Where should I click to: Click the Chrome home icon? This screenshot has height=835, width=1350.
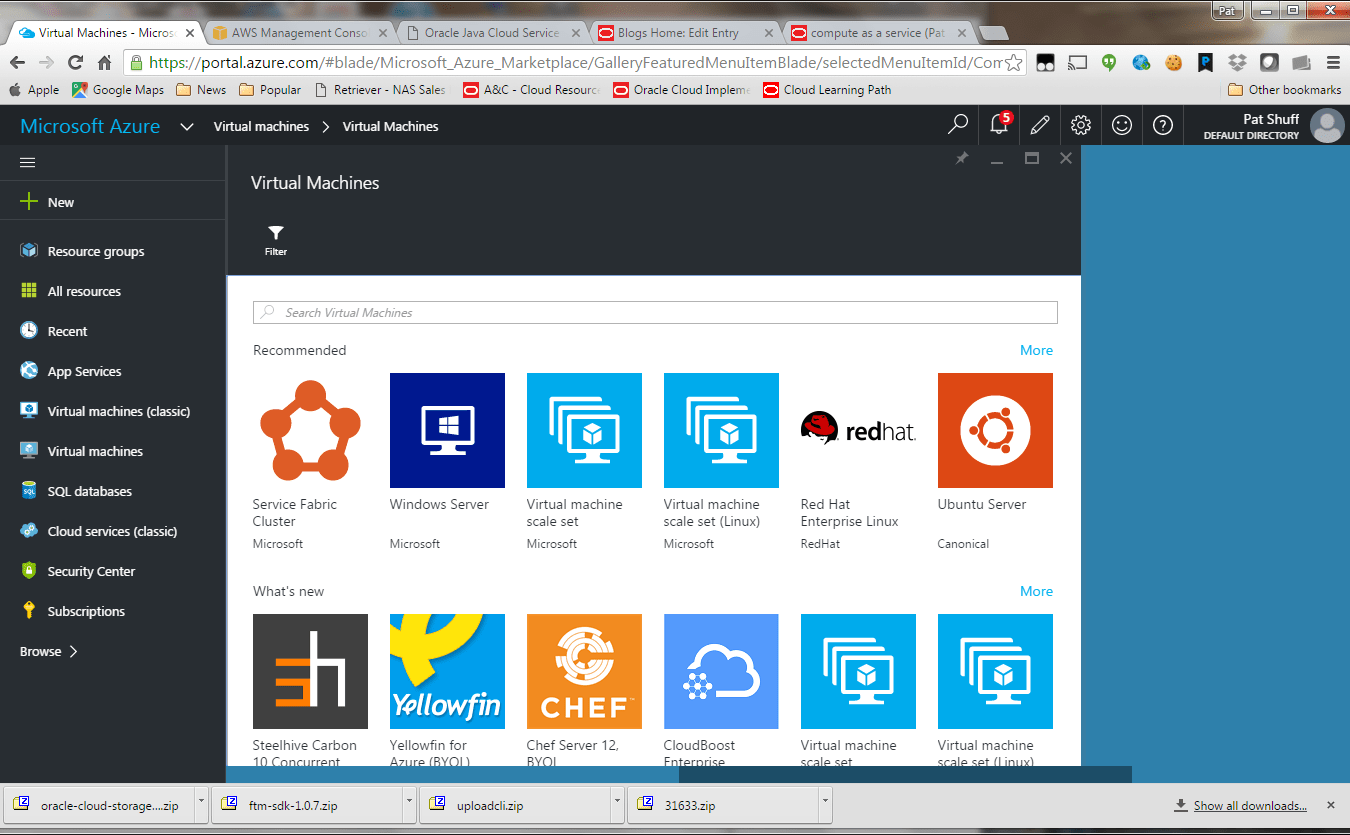click(x=104, y=63)
